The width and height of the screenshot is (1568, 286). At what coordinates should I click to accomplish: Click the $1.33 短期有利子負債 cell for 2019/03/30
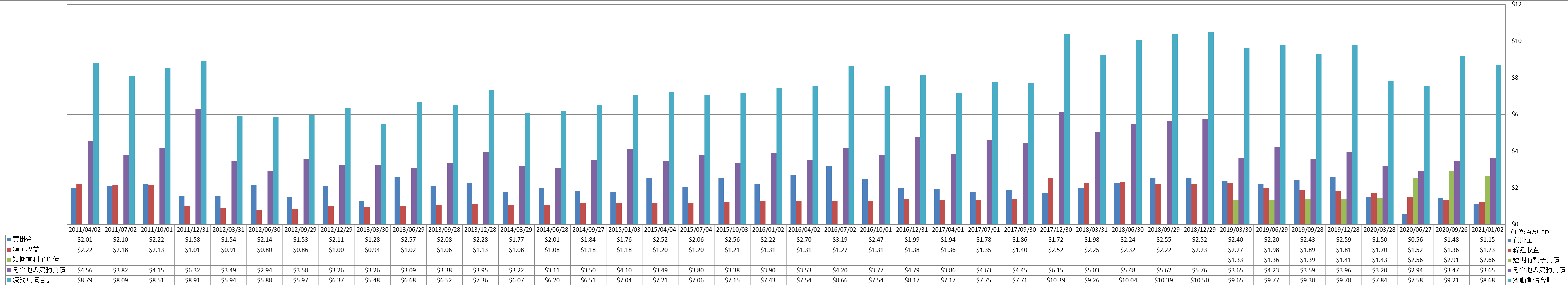pyautogui.click(x=1236, y=260)
